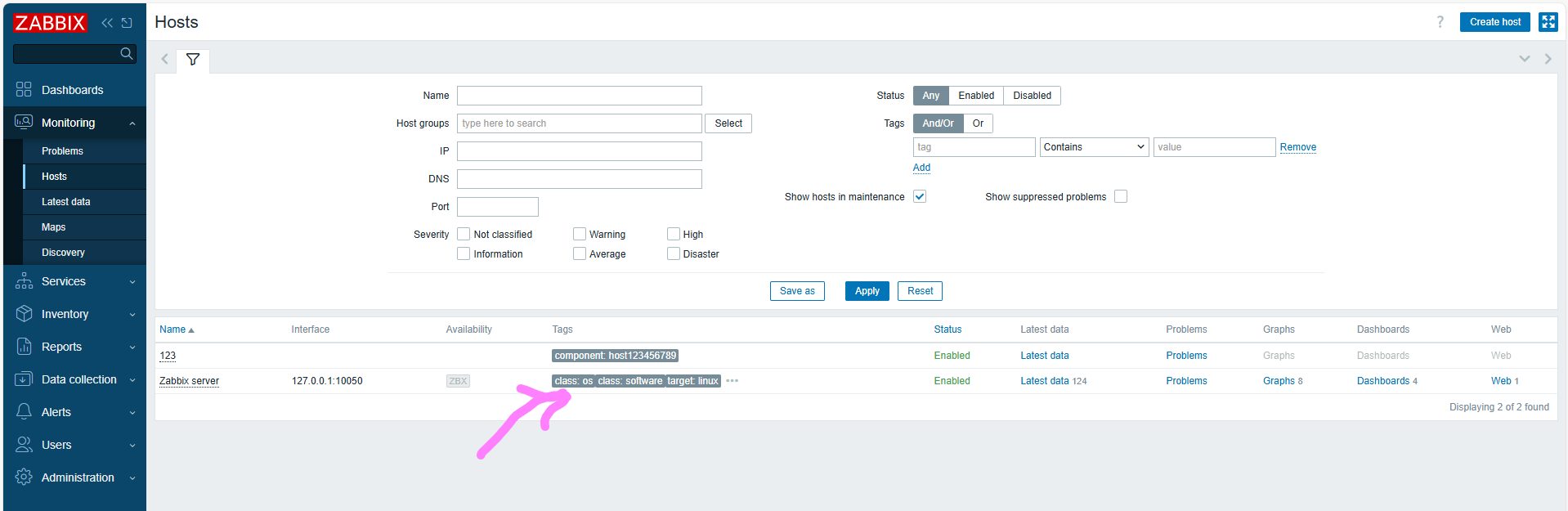Click the Name filter input field
Screen dimensions: 1568x511
coord(579,96)
